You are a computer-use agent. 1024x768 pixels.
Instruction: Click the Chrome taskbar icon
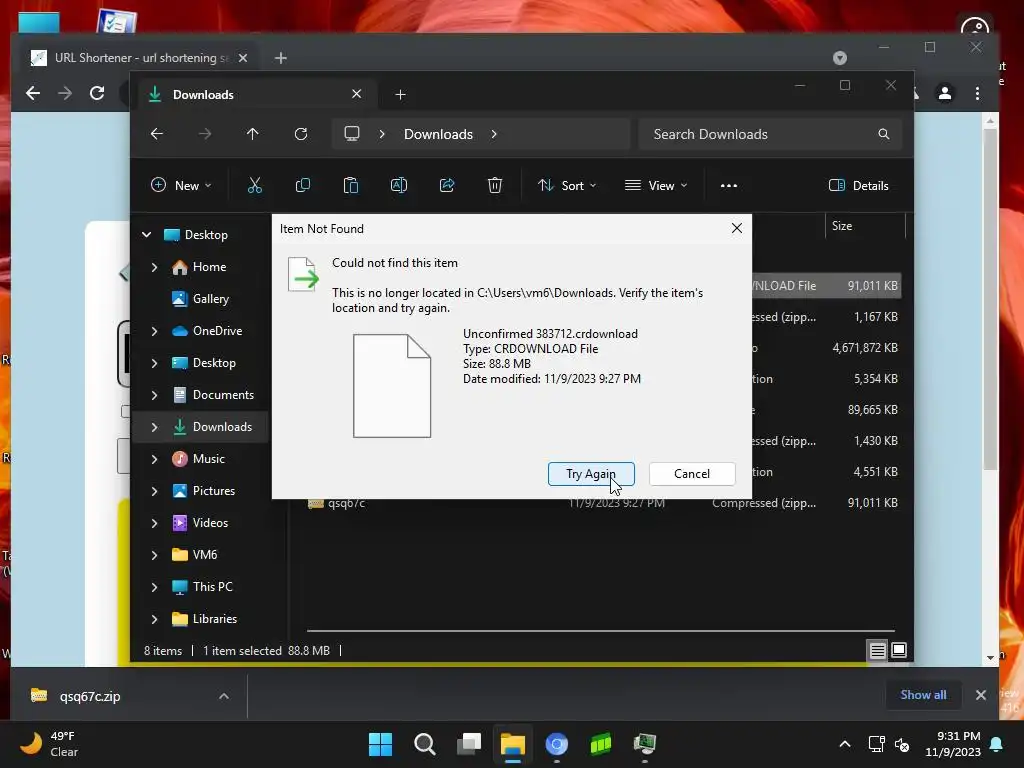click(x=556, y=744)
